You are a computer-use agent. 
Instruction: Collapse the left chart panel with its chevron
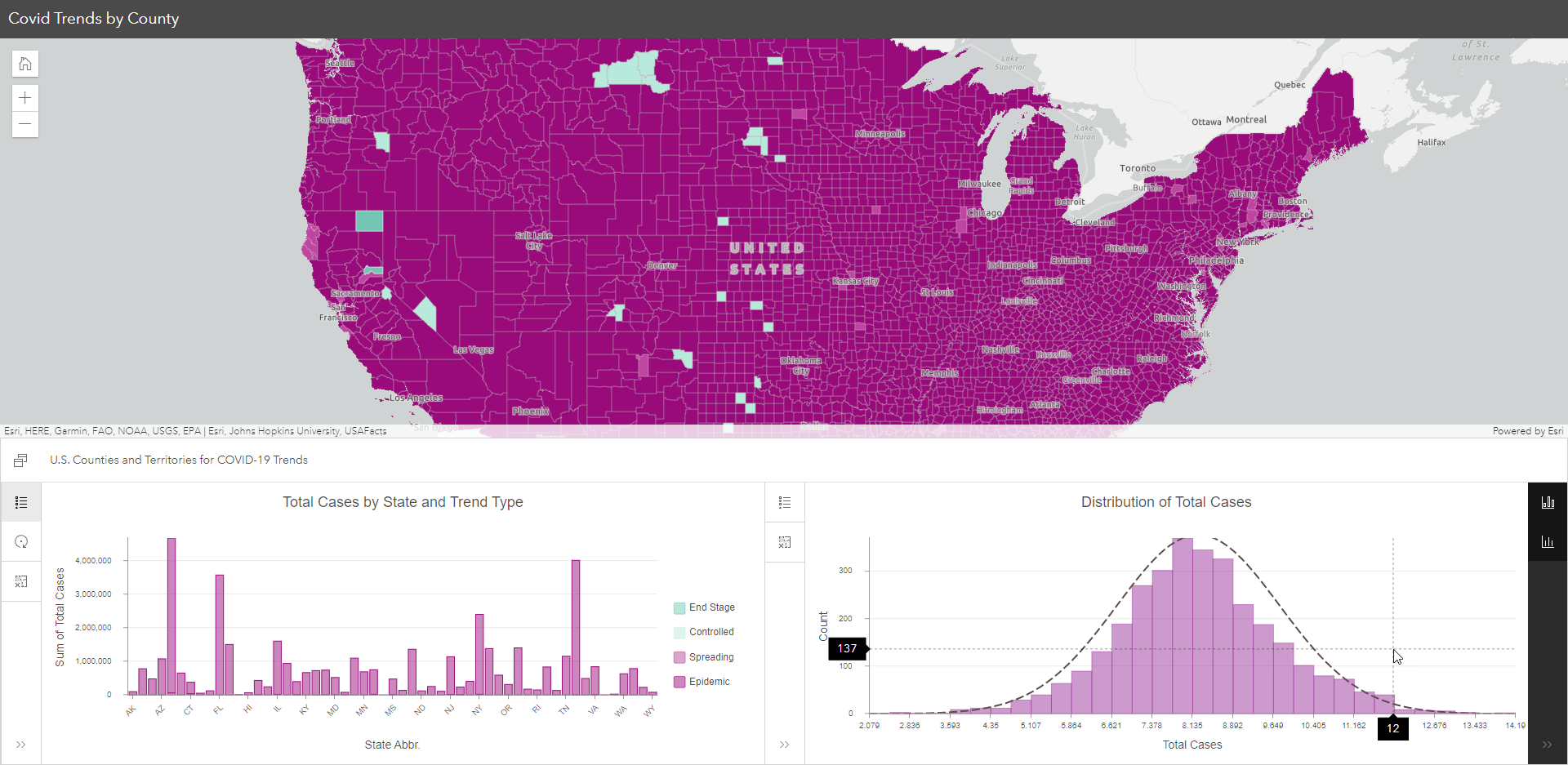coord(21,745)
